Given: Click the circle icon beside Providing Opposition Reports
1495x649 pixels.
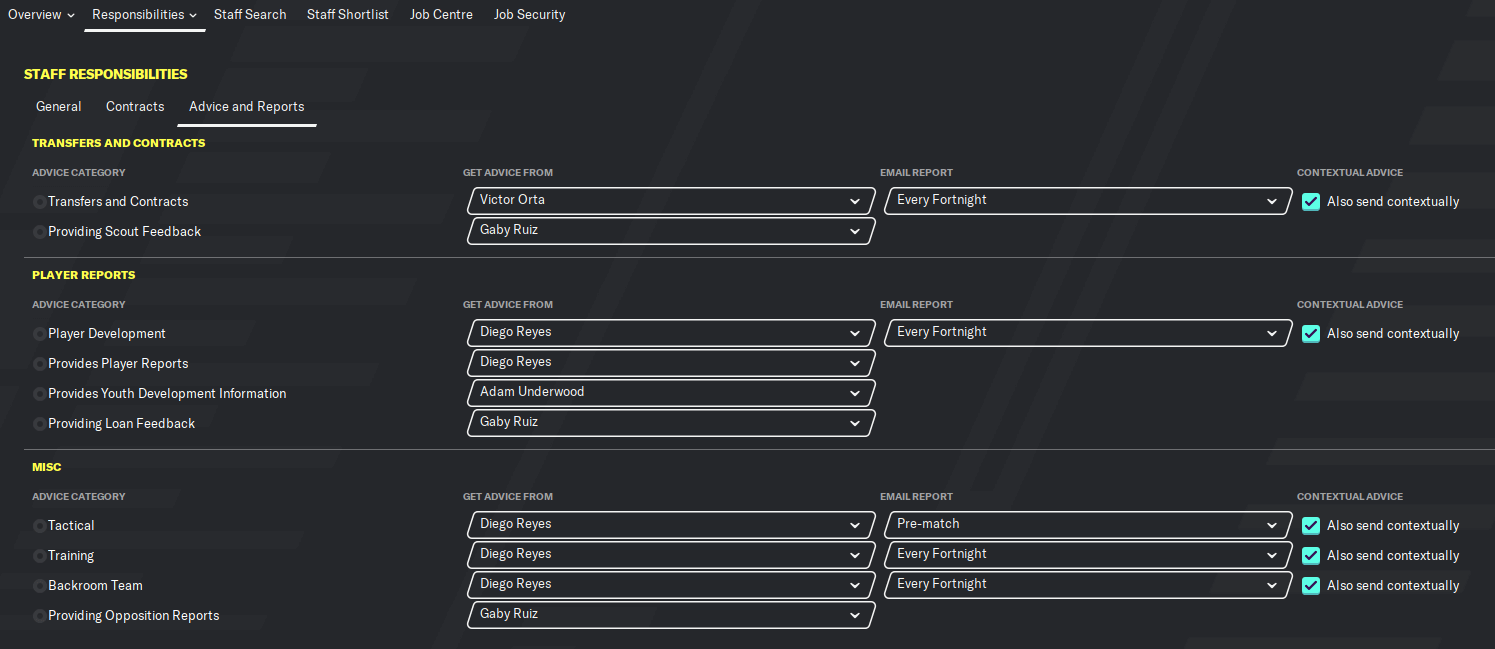Looking at the screenshot, I should tap(40, 616).
